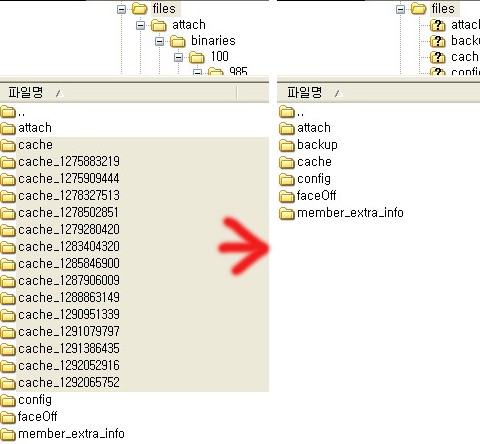Collapse the files folder in left tree
The width and height of the screenshot is (480, 444).
[x=122, y=9]
